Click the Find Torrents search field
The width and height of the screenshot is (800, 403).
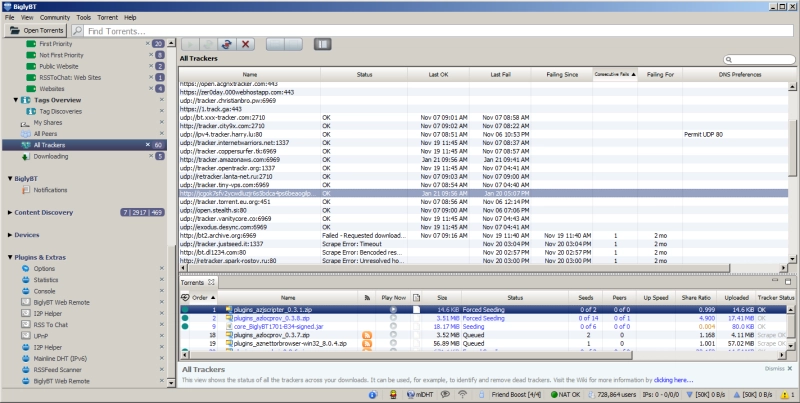tap(439, 31)
